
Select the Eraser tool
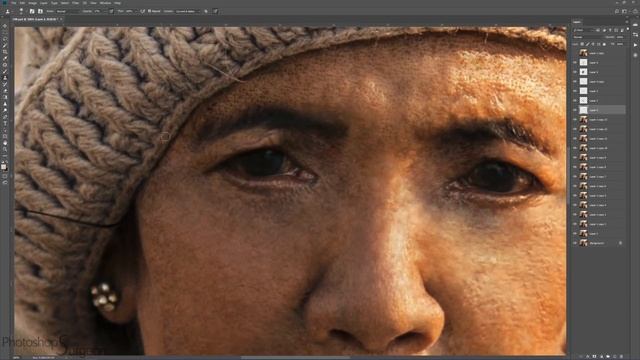pyautogui.click(x=4, y=91)
